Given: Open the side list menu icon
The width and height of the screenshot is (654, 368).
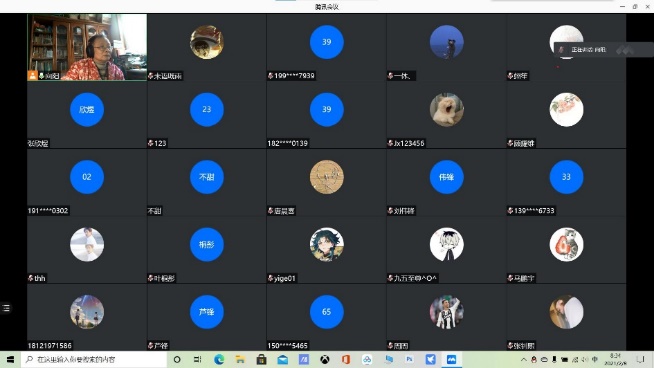Looking at the screenshot, I should (6, 308).
